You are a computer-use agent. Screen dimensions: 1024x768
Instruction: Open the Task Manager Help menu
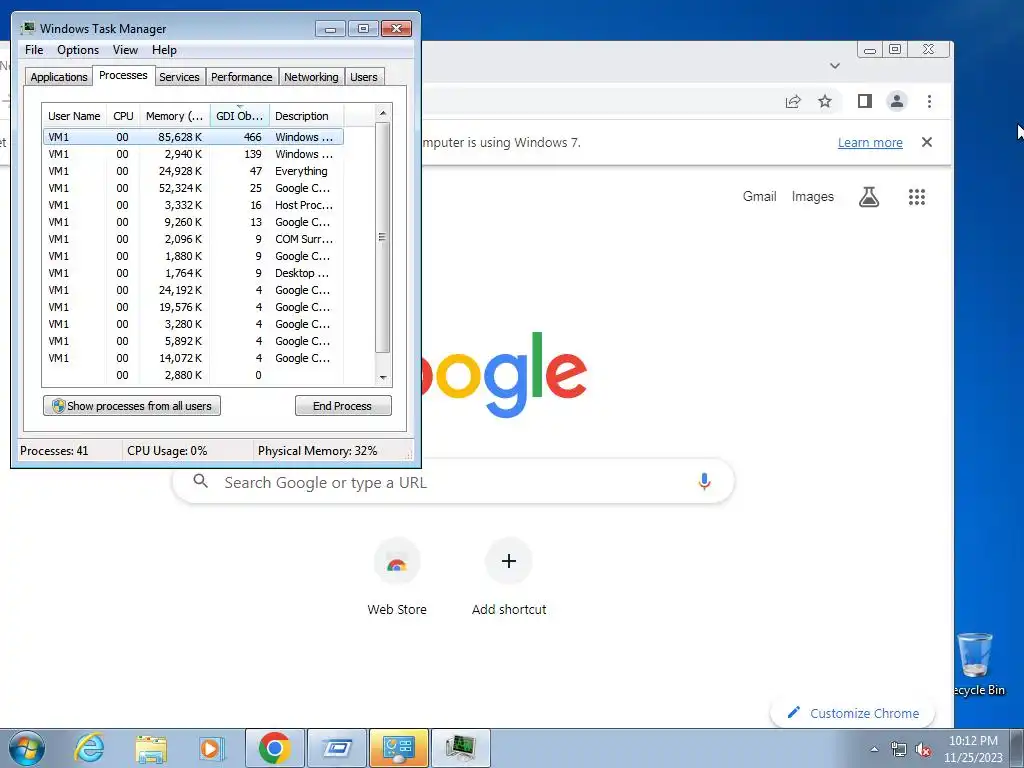164,50
